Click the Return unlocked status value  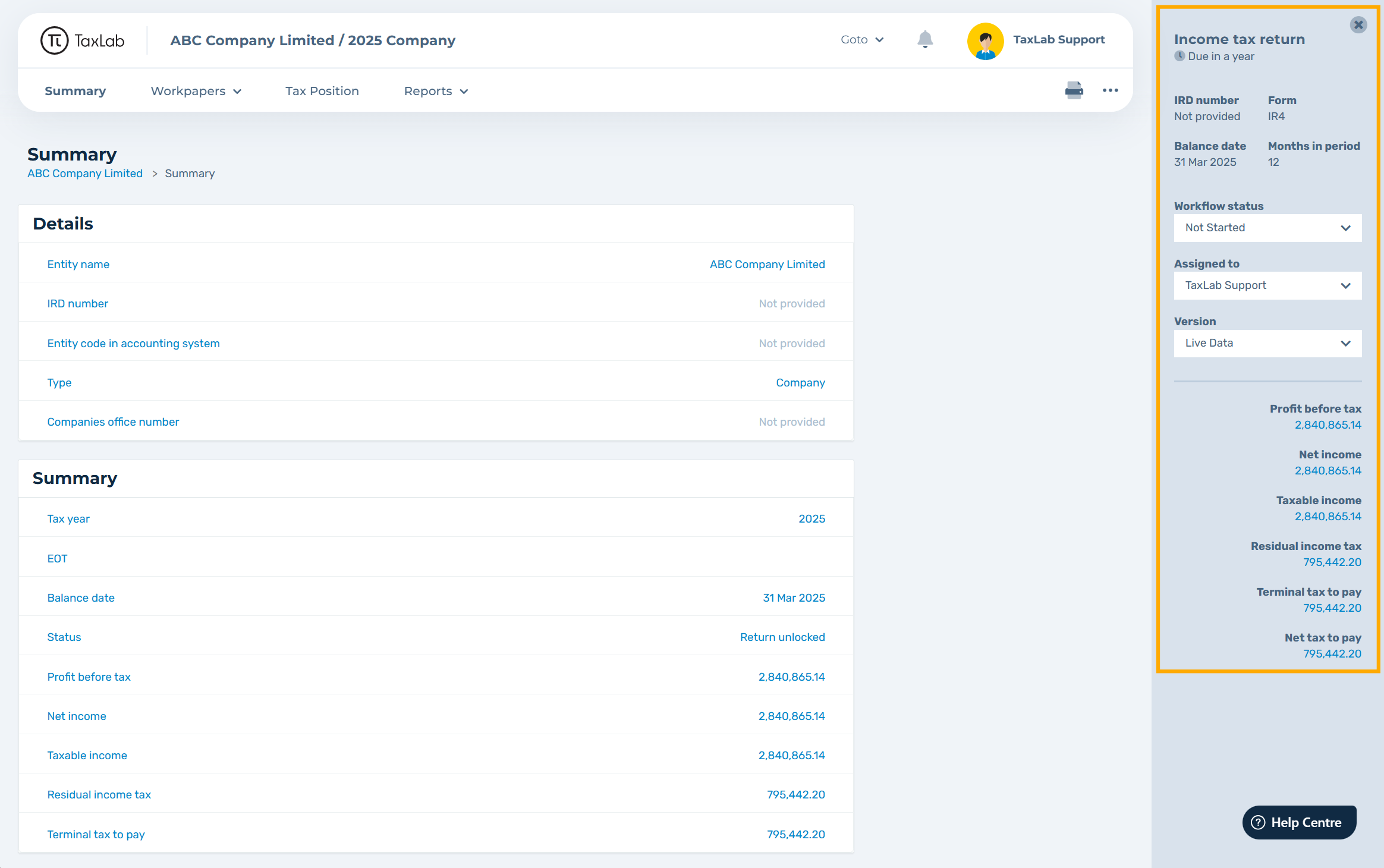point(782,637)
